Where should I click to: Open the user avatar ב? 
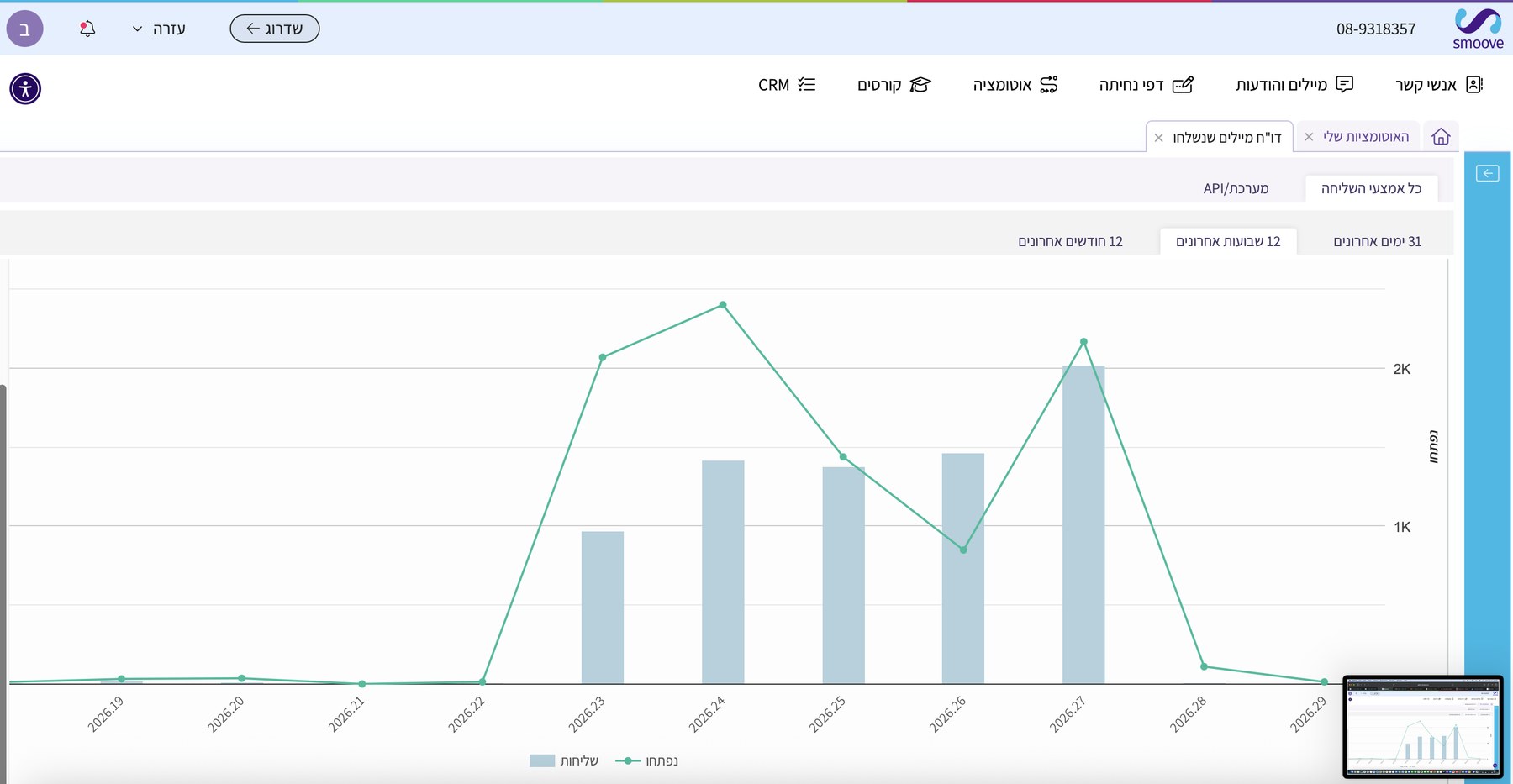(24, 29)
